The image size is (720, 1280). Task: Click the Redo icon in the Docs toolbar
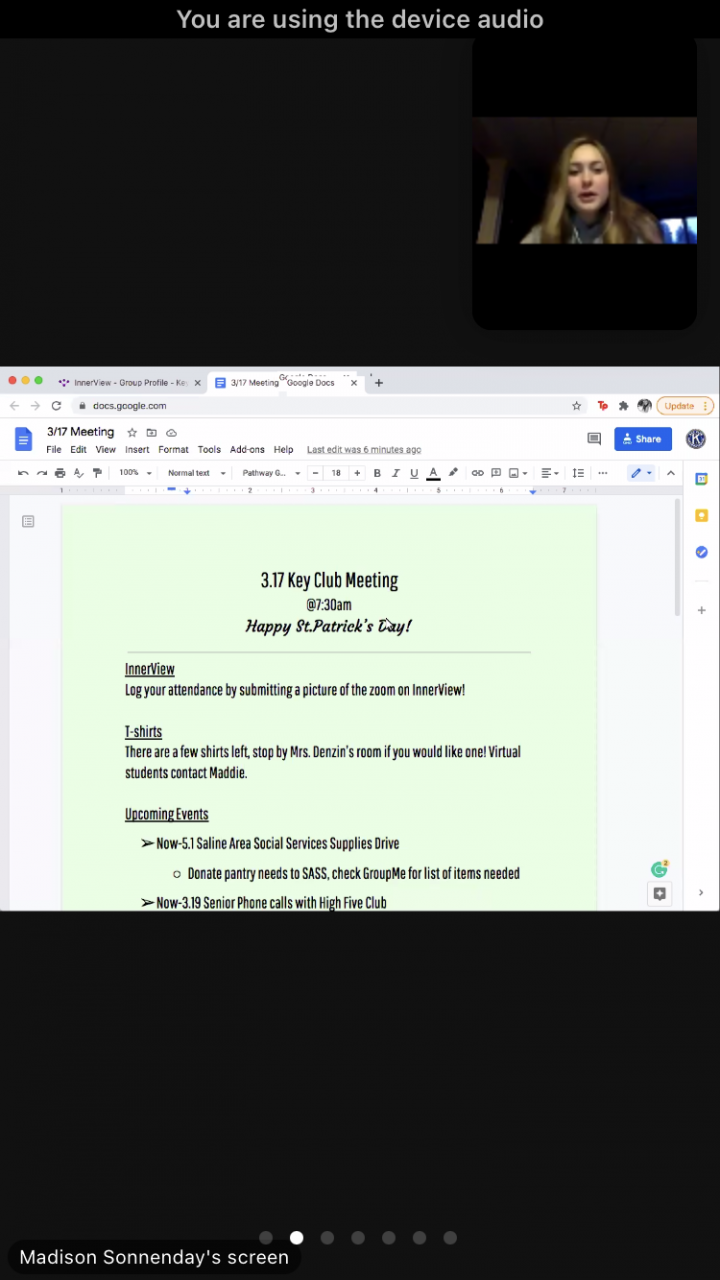(41, 473)
